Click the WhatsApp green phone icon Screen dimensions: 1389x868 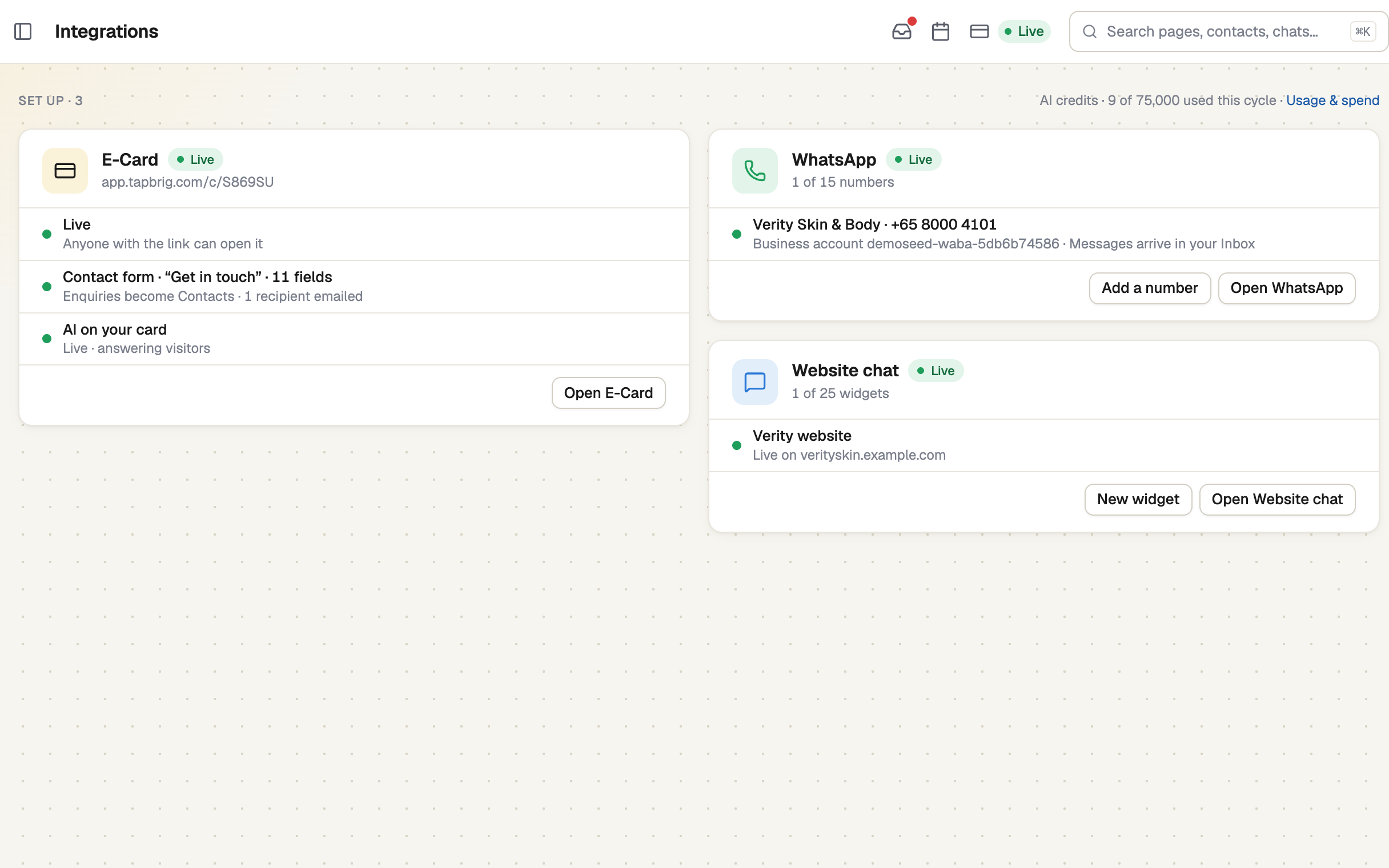tap(755, 171)
